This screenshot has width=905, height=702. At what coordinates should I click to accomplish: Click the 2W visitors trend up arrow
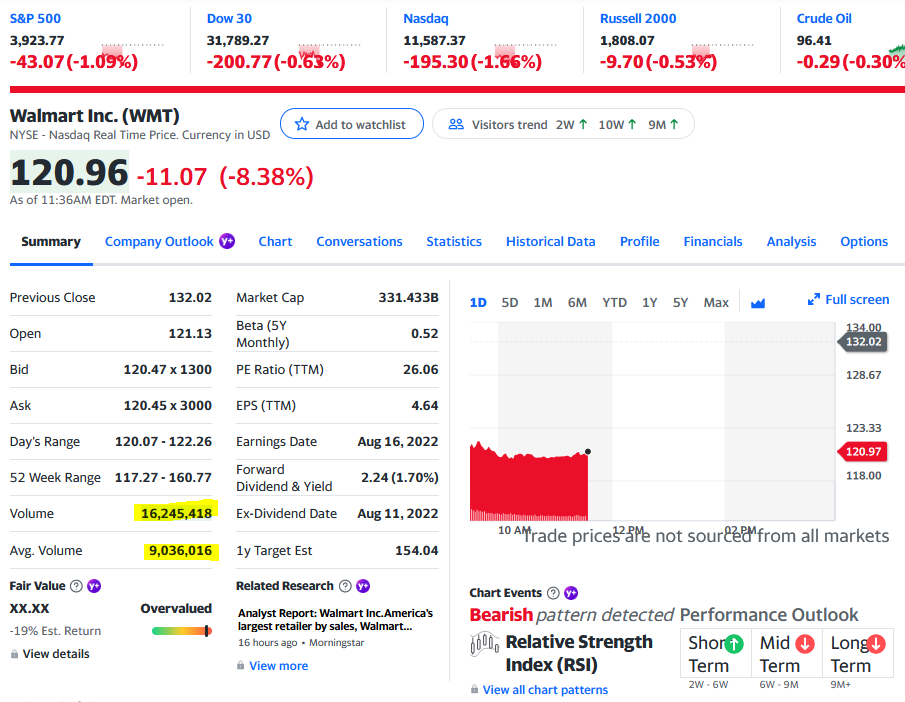[583, 124]
